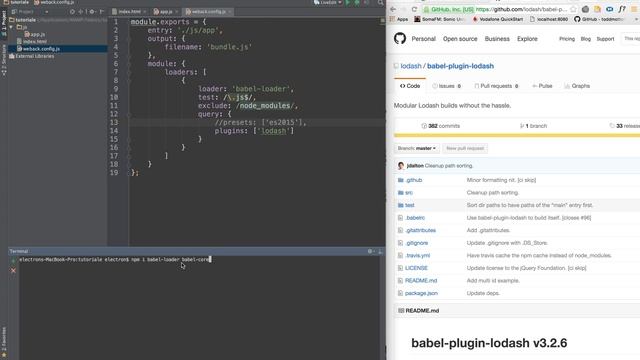Click the LICENSE file icon
Screen dimensions: 640x360
click(x=400, y=268)
